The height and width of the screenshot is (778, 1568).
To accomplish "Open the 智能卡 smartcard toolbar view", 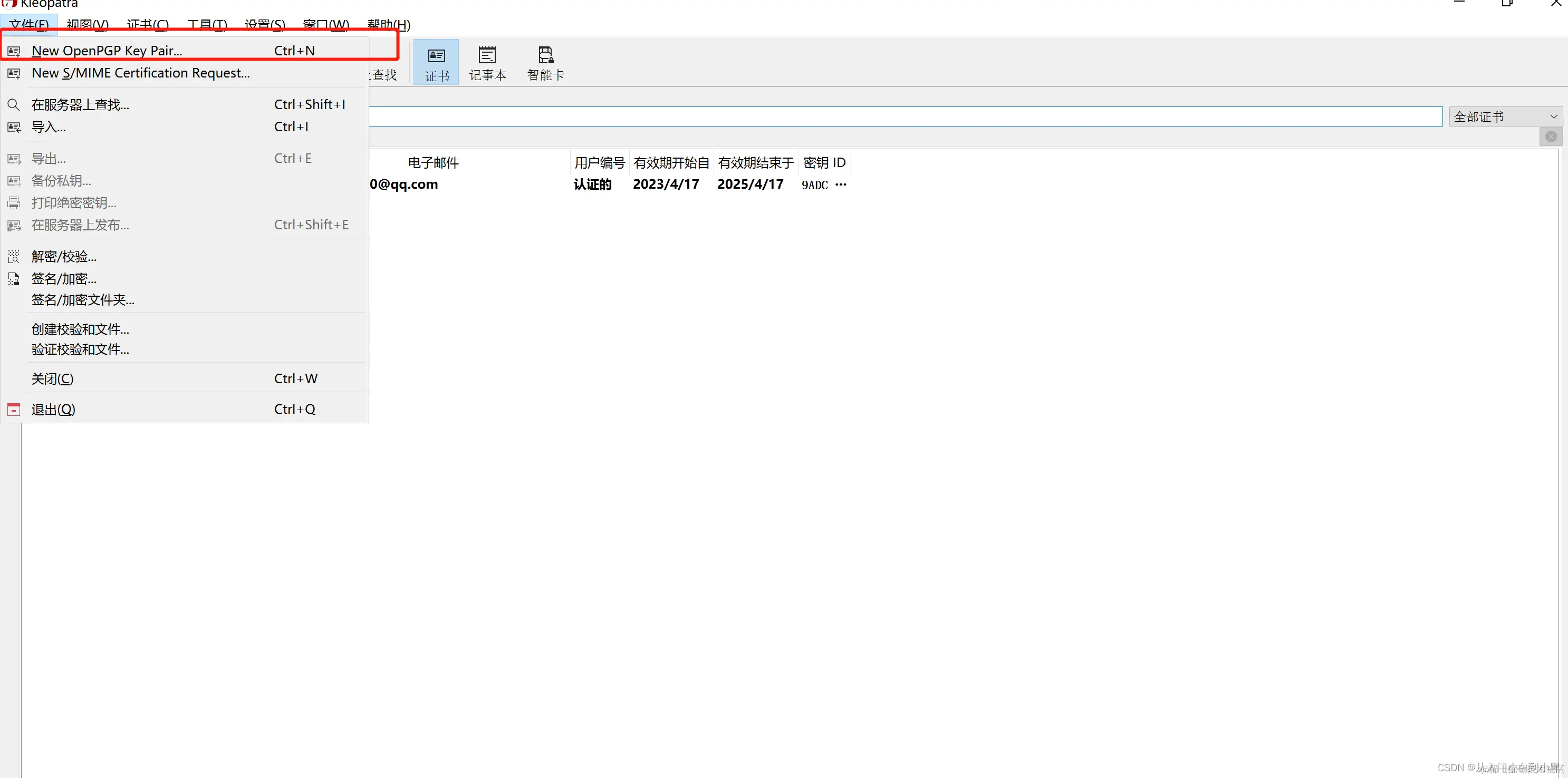I will 545,62.
